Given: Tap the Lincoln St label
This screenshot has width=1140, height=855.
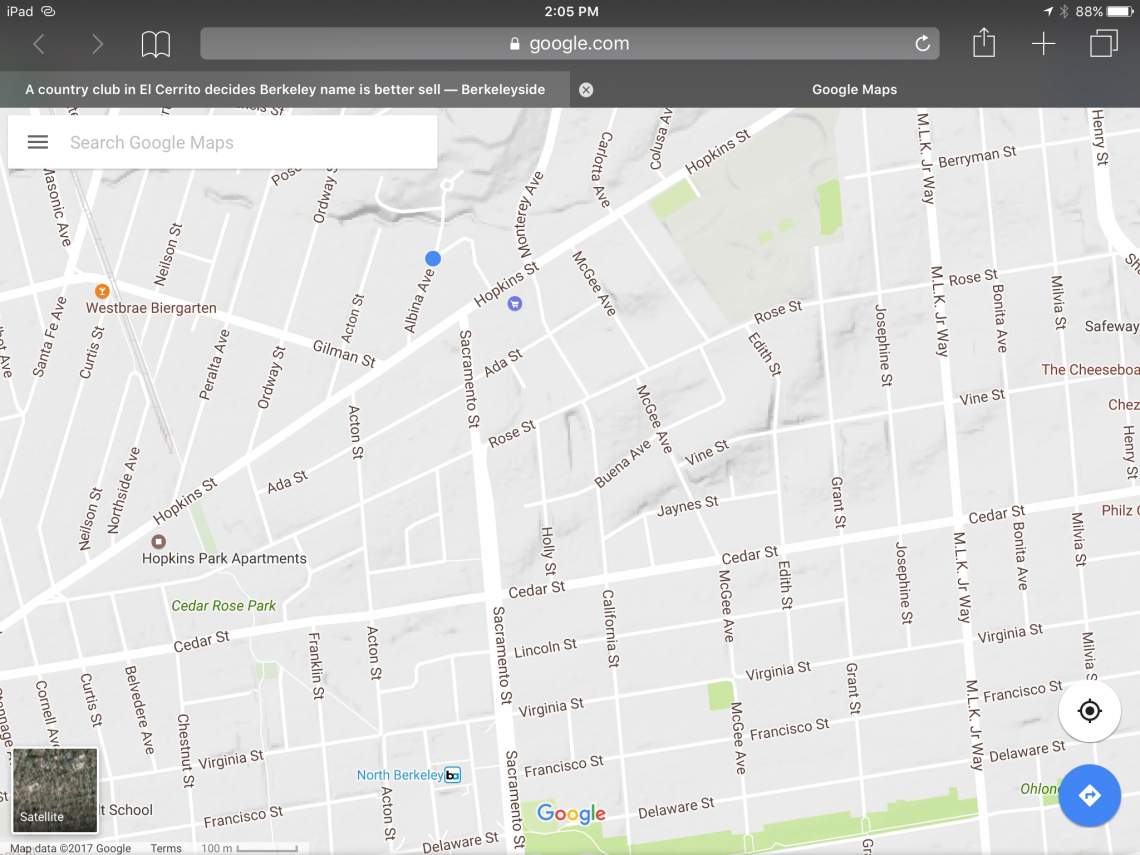Looking at the screenshot, I should [545, 648].
